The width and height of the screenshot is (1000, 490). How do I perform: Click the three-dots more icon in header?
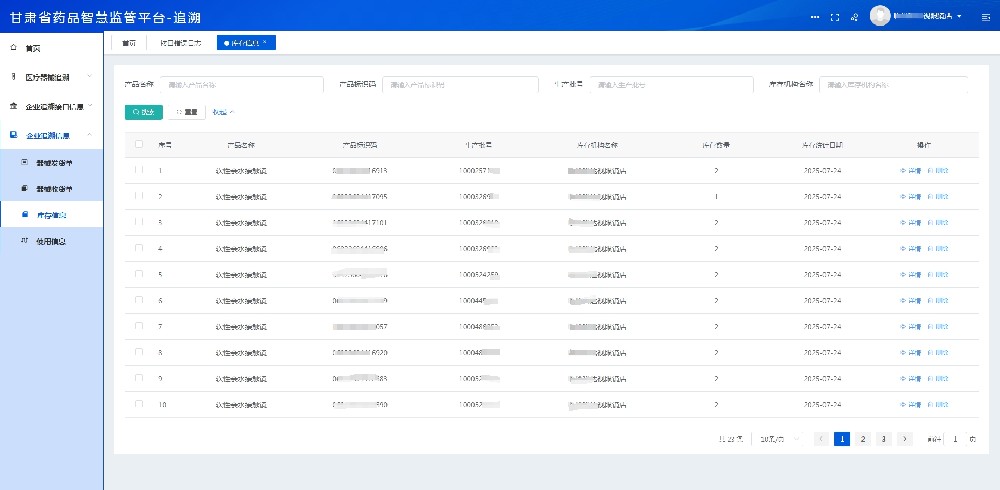pos(815,17)
